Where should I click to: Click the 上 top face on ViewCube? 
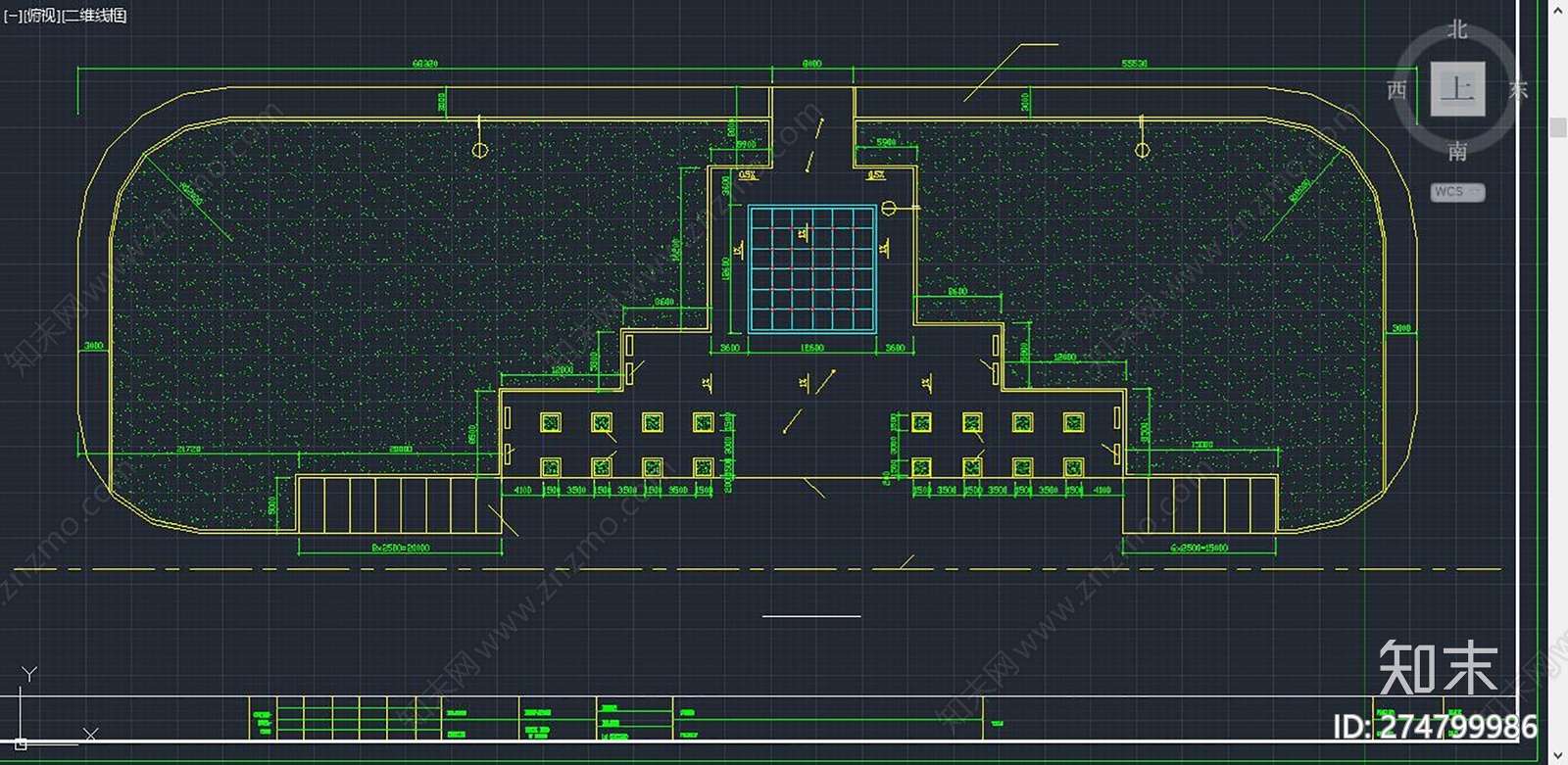click(x=1457, y=89)
